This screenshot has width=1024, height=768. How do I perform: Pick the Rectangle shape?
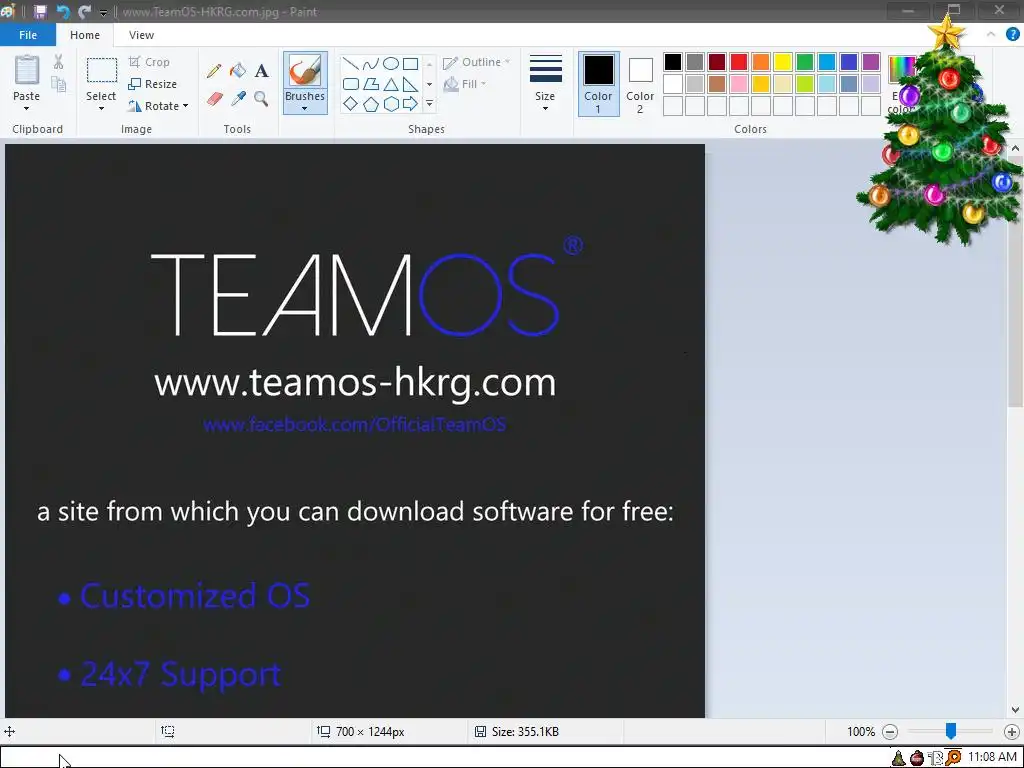click(x=410, y=63)
